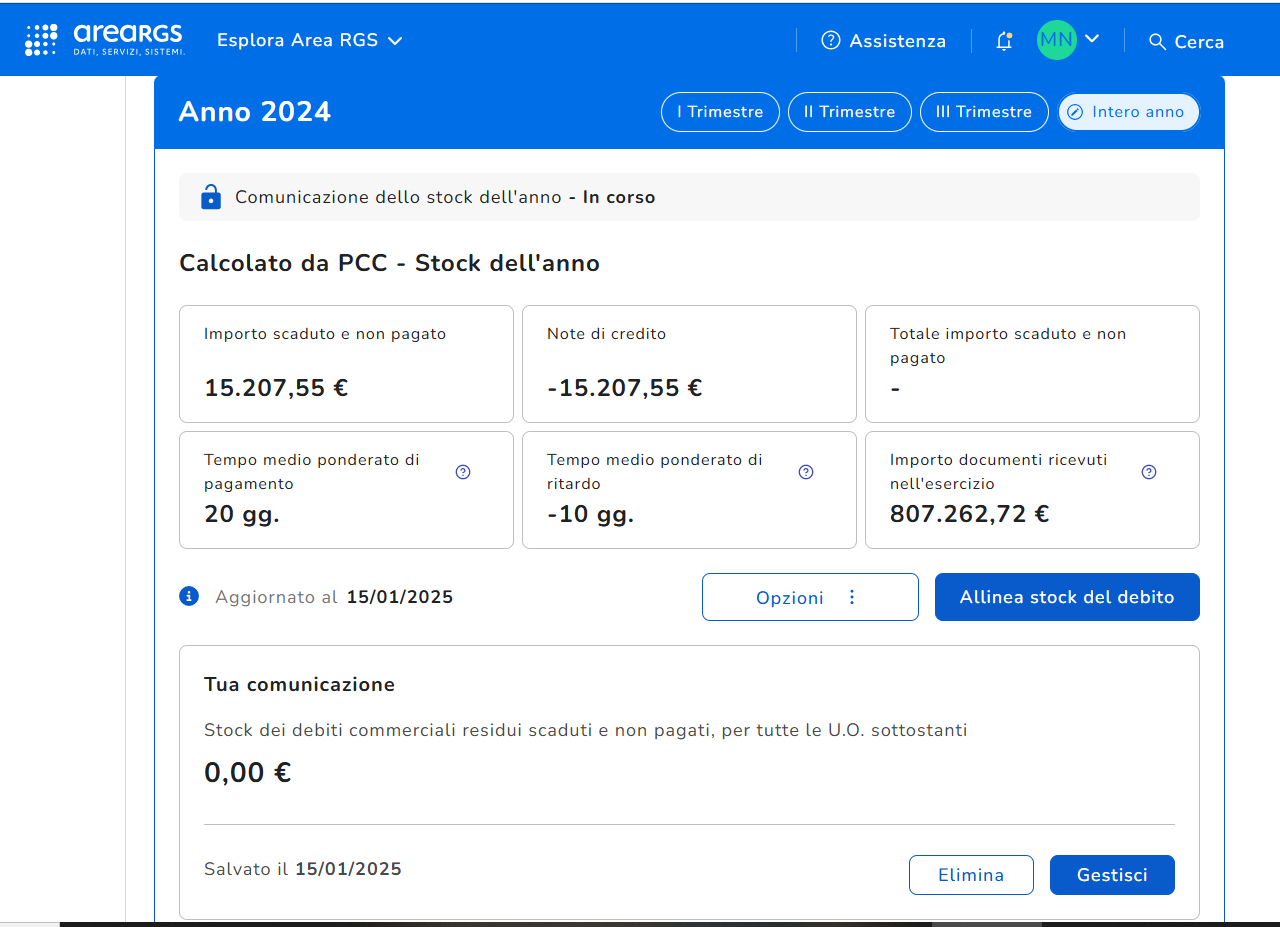Click the blue lock icon
Viewport: 1280px width, 927px height.
(210, 197)
